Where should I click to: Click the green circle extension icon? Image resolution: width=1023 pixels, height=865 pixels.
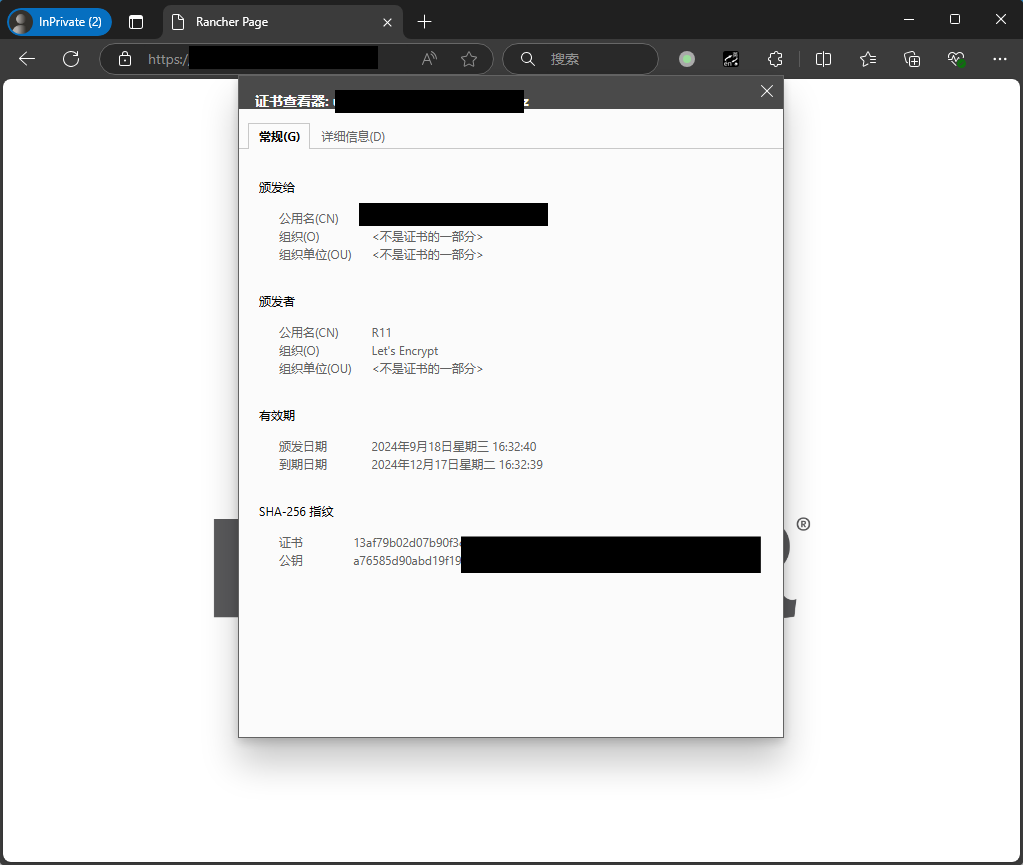pos(686,59)
